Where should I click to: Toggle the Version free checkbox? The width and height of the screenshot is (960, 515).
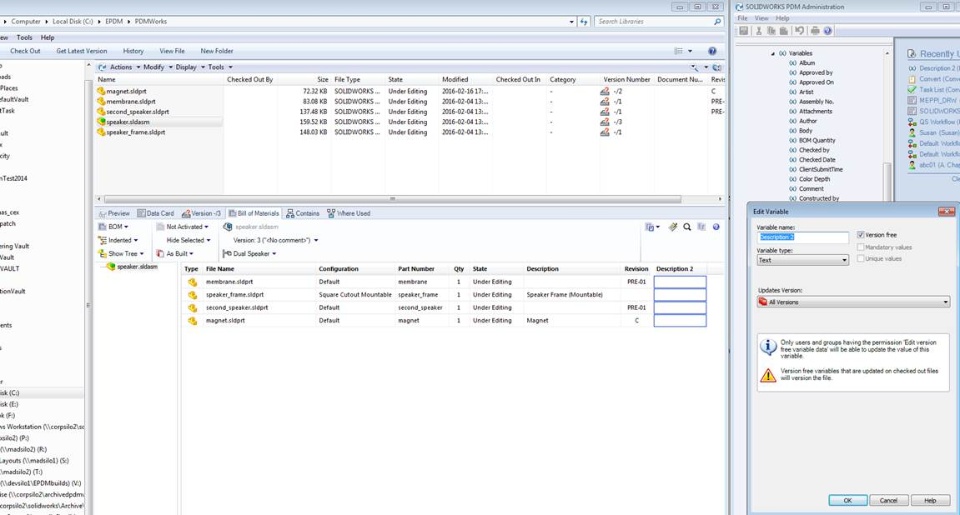tap(860, 235)
